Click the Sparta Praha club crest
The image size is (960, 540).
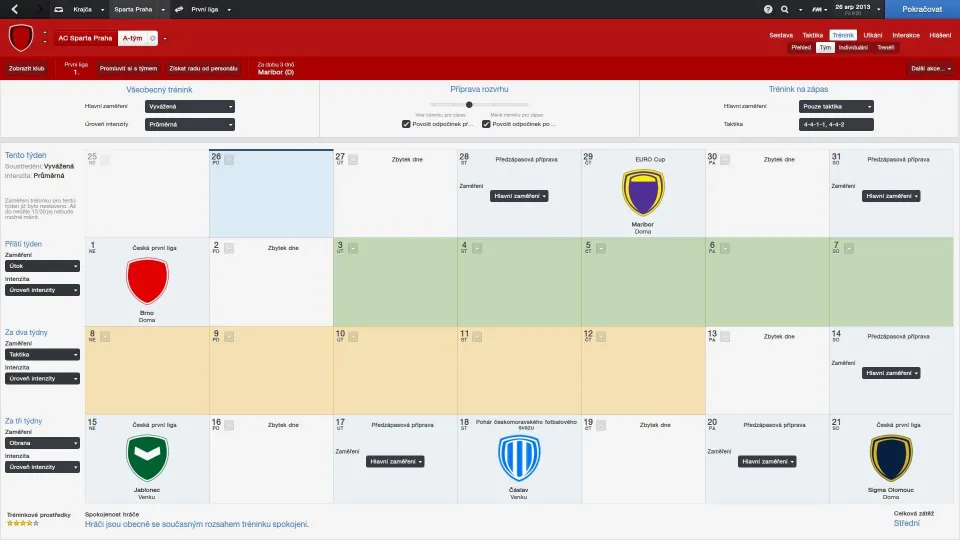tap(21, 39)
